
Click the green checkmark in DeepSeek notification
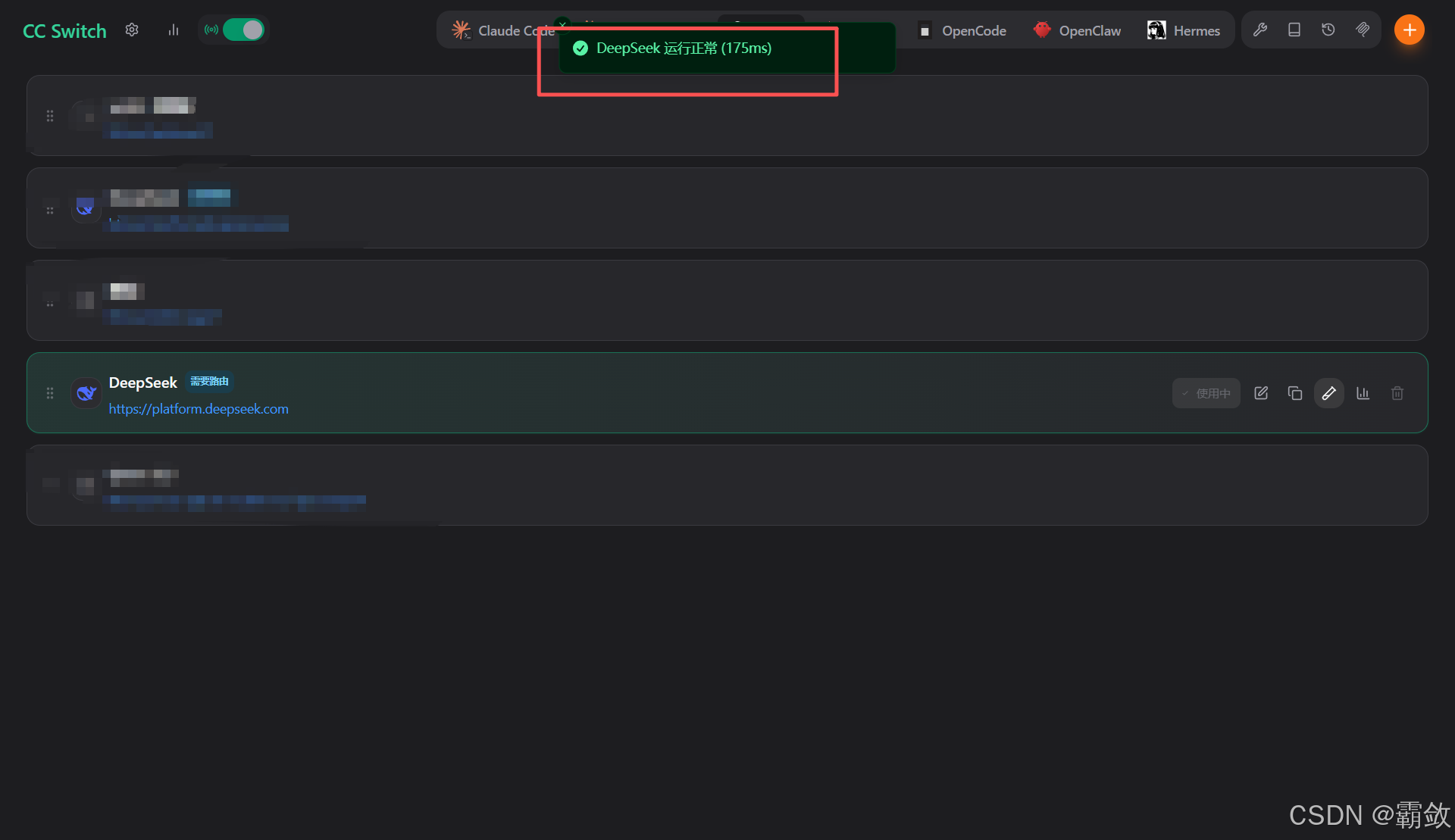580,48
